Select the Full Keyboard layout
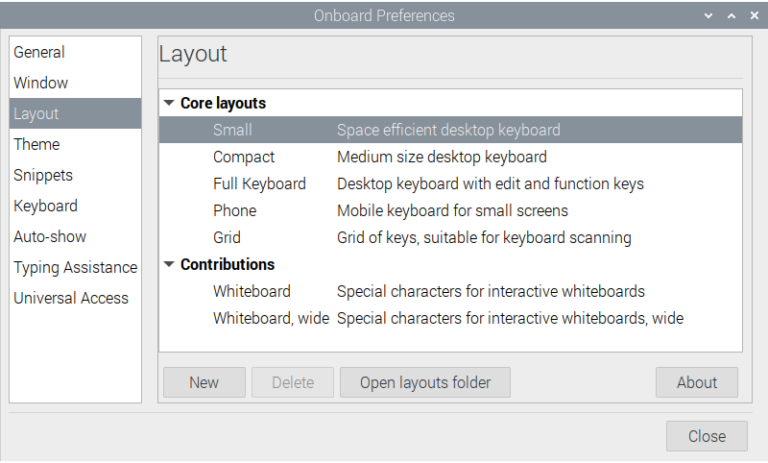The image size is (768, 463). pos(259,184)
